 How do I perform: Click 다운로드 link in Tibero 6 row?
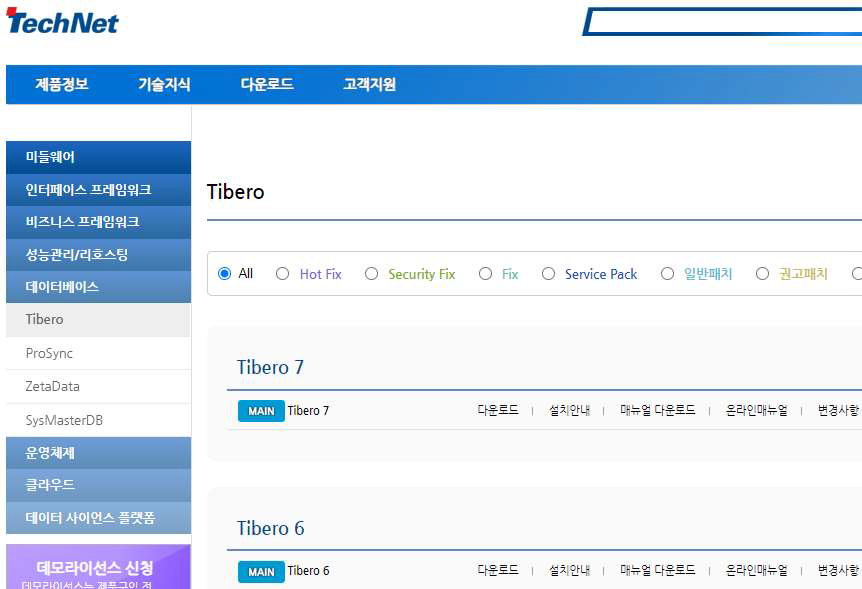pyautogui.click(x=498, y=570)
